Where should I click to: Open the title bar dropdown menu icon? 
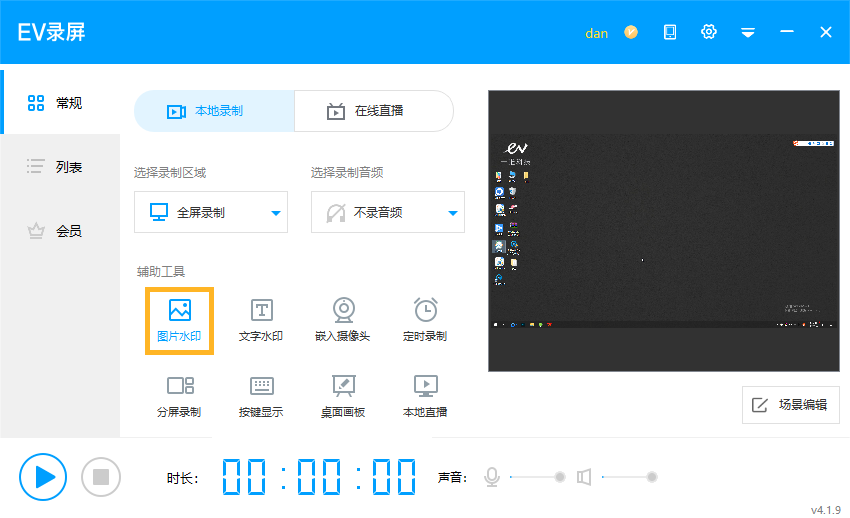(748, 33)
